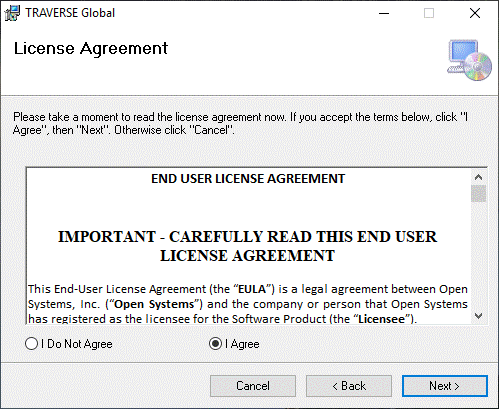Click the TRAVERSE Global installer title bar icon

pyautogui.click(x=12, y=13)
